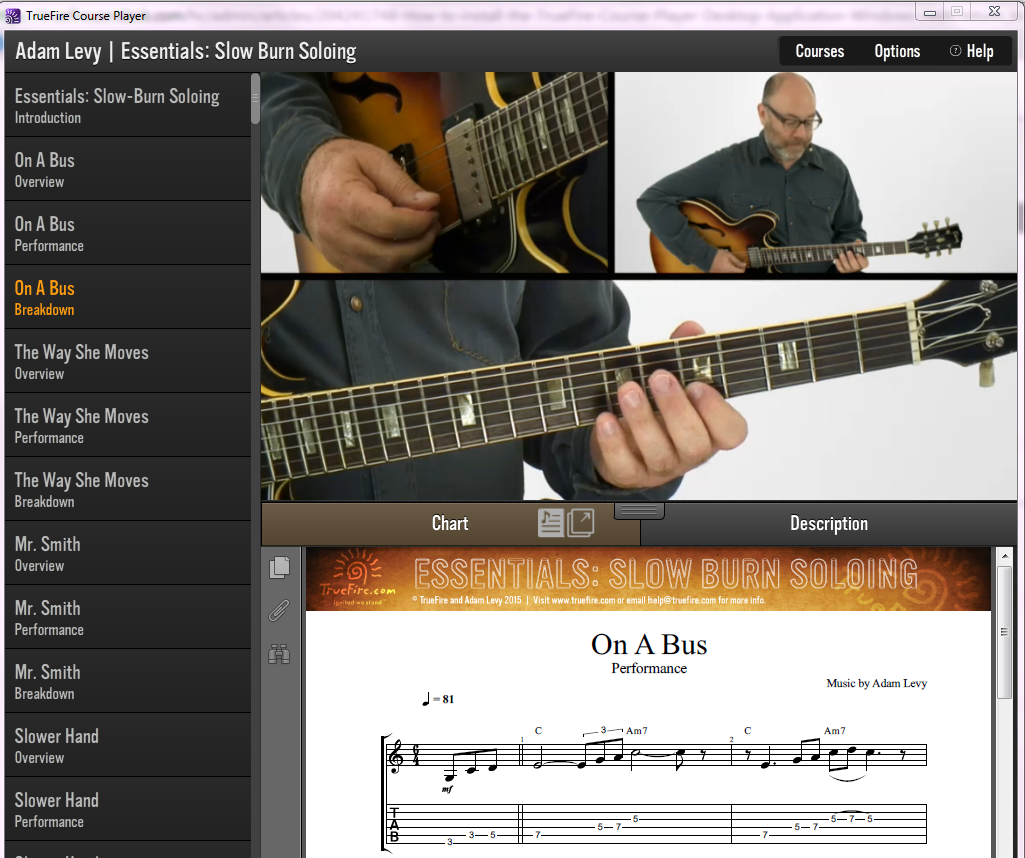Viewport: 1025px width, 858px height.
Task: Click the Help question mark icon
Action: point(955,51)
